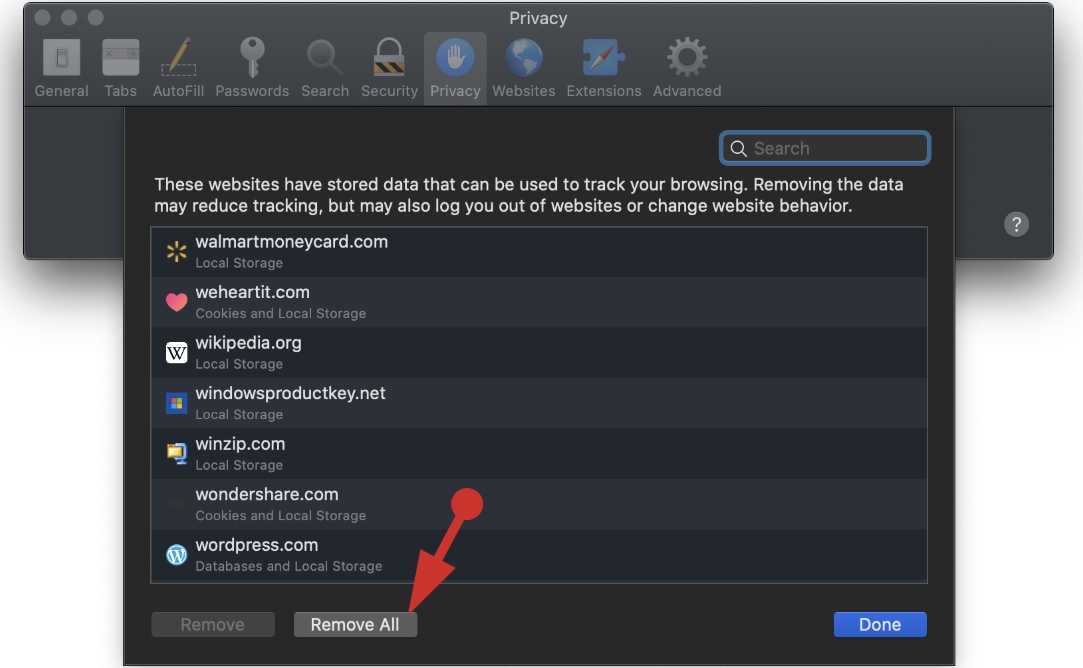
Task: Click the Security tab label
Action: point(389,91)
